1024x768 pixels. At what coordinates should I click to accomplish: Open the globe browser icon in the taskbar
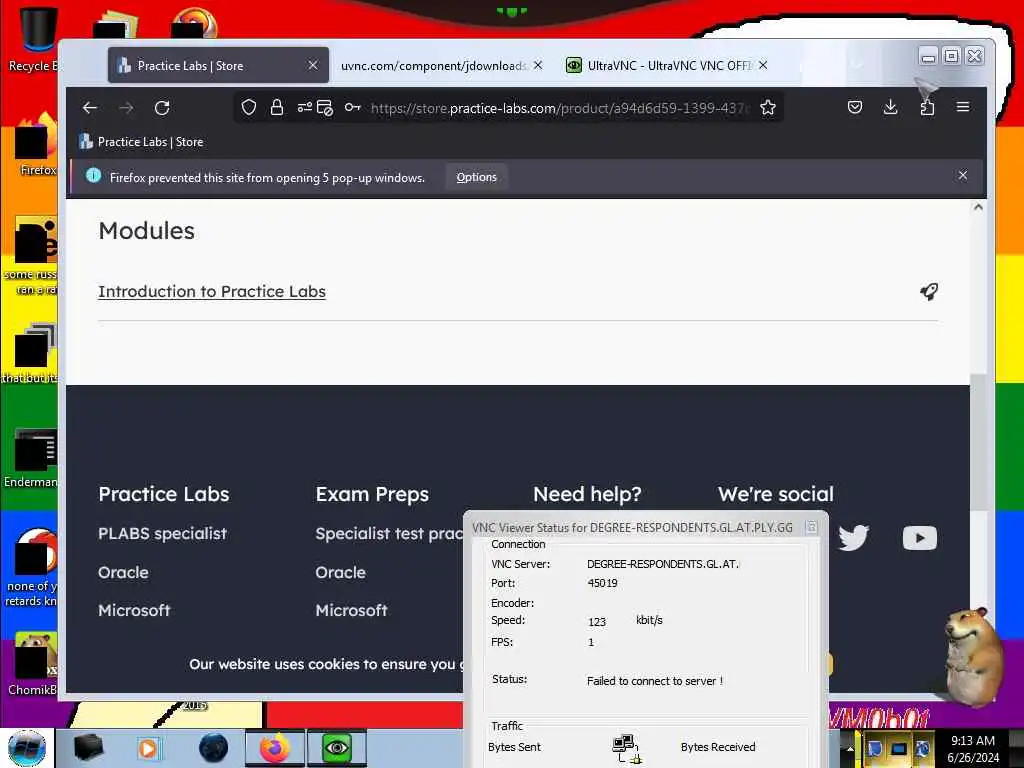214,748
